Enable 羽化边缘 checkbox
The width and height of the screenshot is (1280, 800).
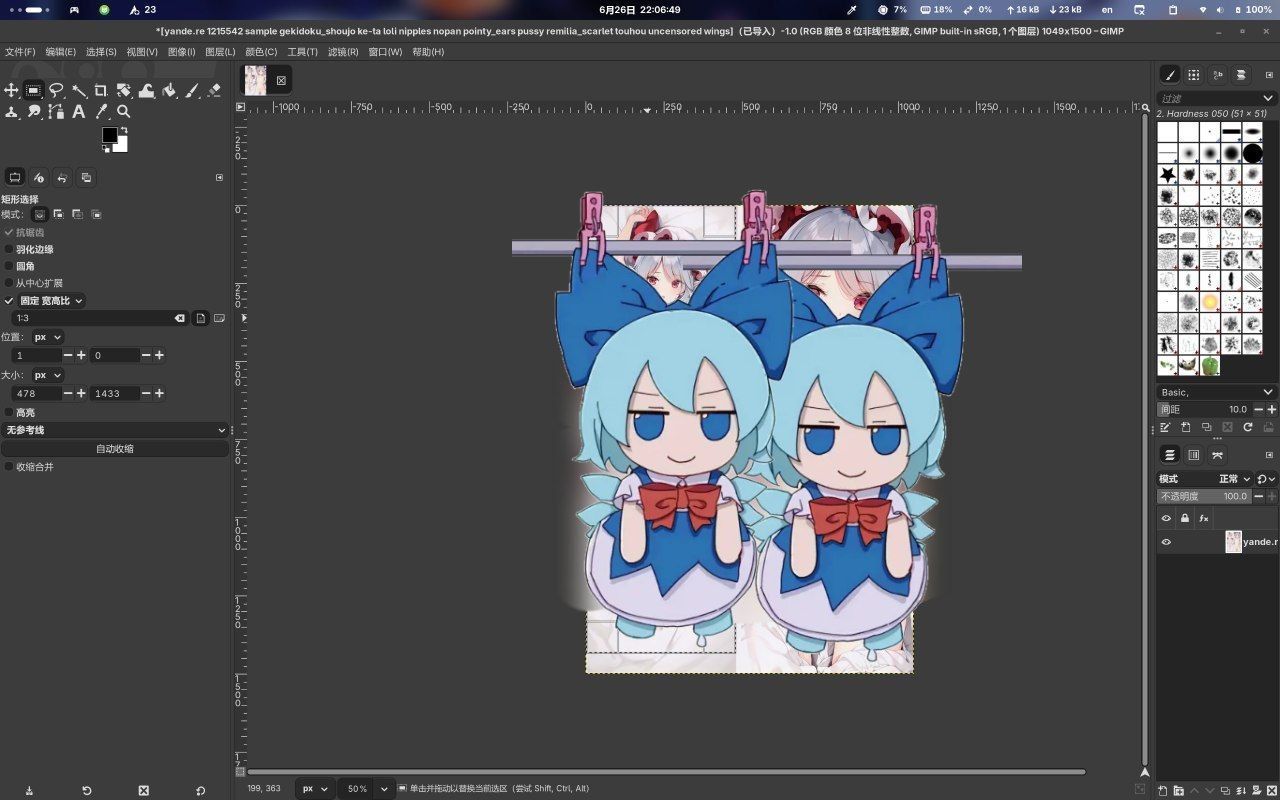pos(9,249)
